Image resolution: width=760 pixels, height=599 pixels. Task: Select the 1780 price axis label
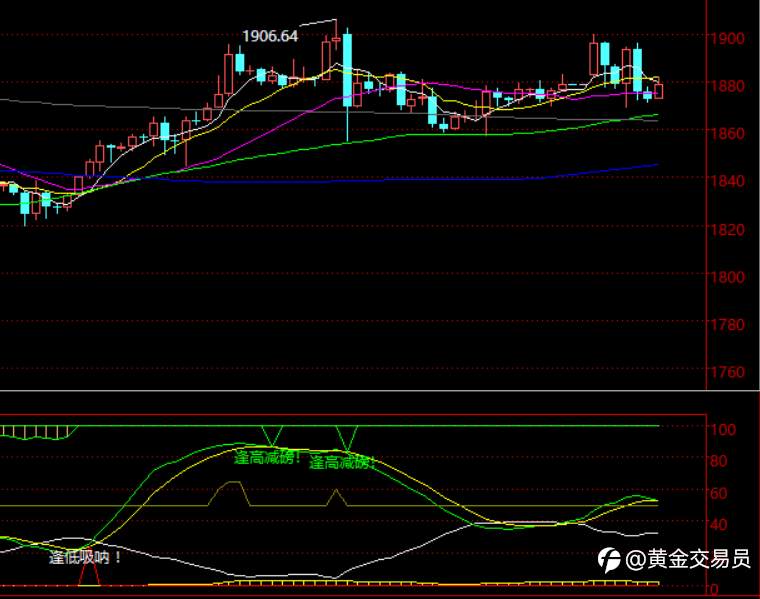[x=728, y=324]
